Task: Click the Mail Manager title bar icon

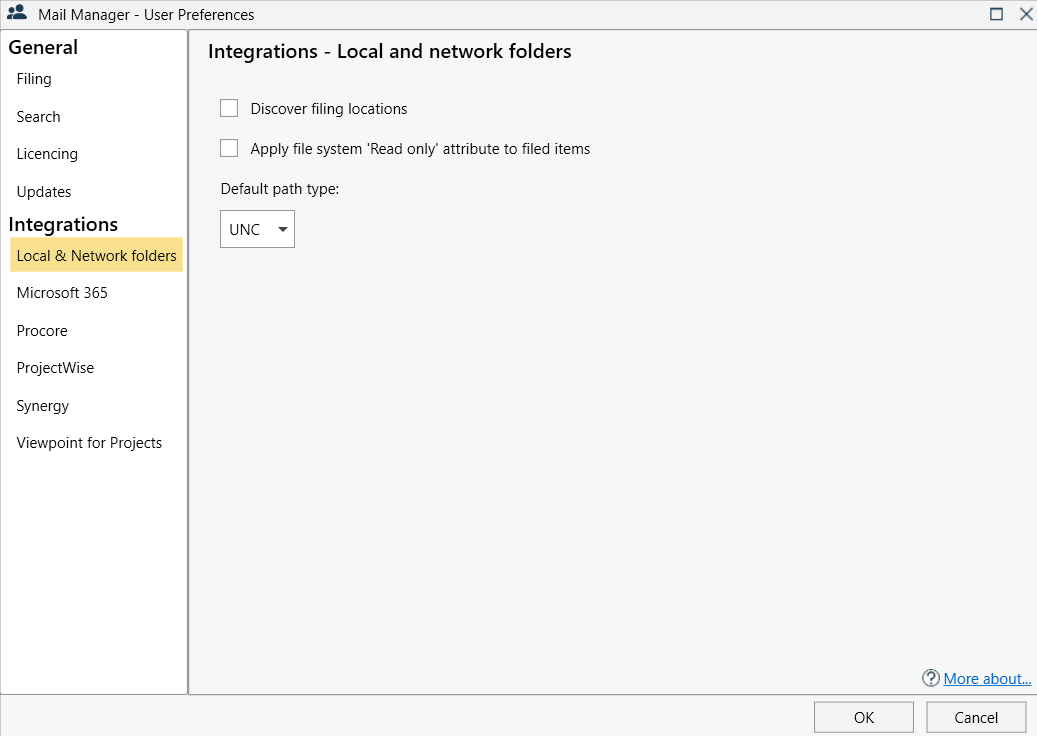Action: coord(15,14)
